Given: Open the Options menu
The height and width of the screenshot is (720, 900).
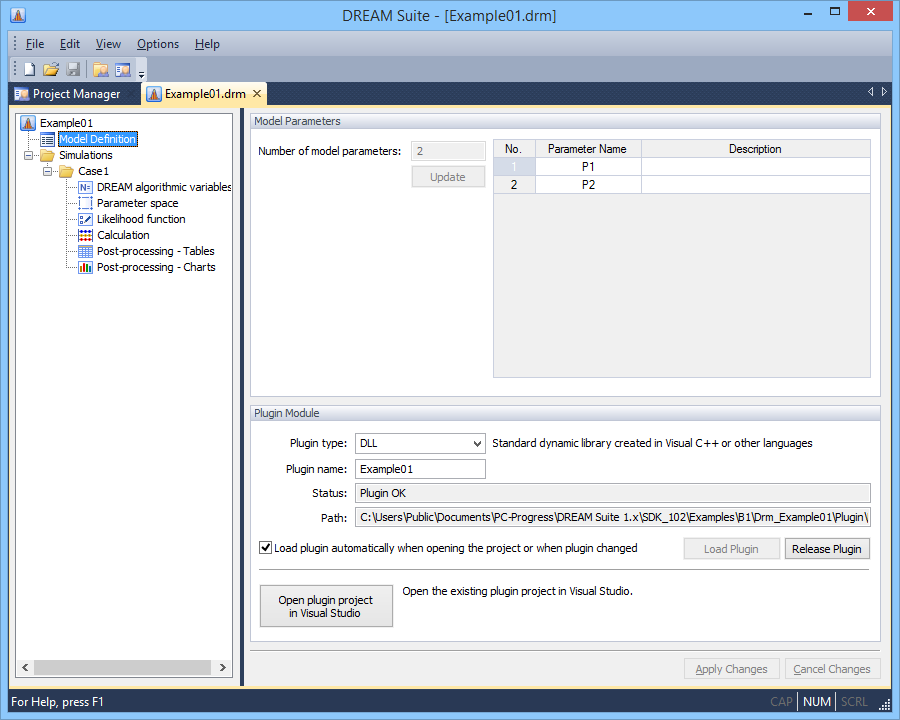Looking at the screenshot, I should pyautogui.click(x=158, y=44).
